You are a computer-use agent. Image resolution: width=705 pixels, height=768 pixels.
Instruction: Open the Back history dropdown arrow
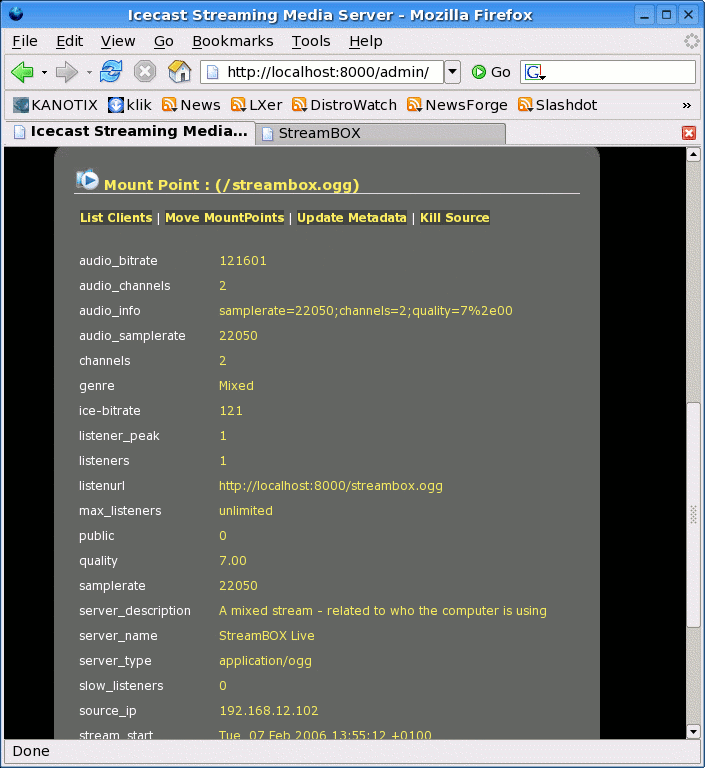coord(44,72)
